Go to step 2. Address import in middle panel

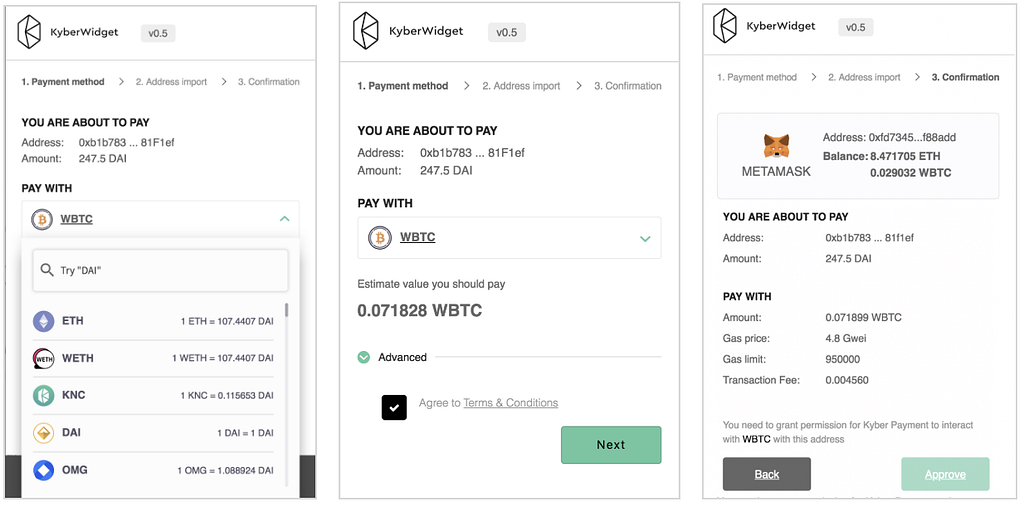point(521,86)
